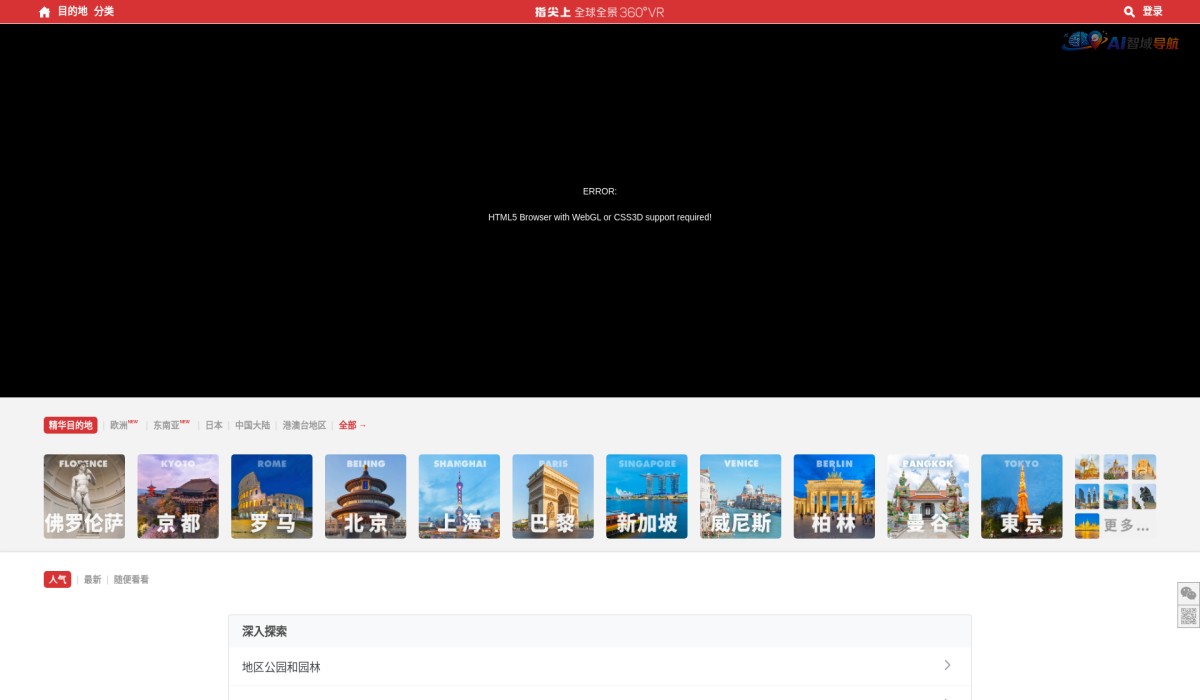1200x700 pixels.
Task: Expand the 地区公园和园林 row chevron
Action: tap(947, 666)
